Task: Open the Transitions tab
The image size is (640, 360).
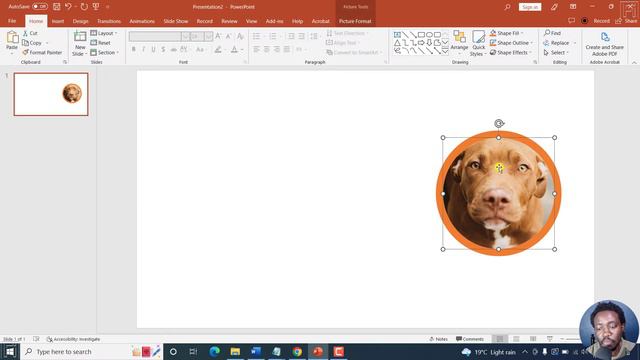Action: [x=109, y=21]
